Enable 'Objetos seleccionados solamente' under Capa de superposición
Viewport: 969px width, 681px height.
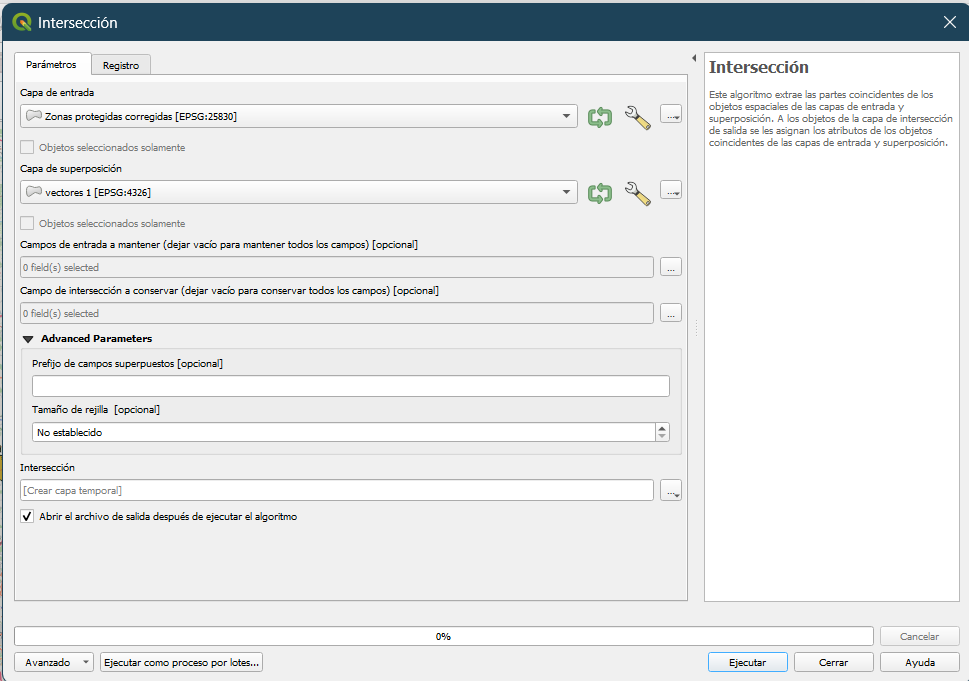pyautogui.click(x=27, y=224)
